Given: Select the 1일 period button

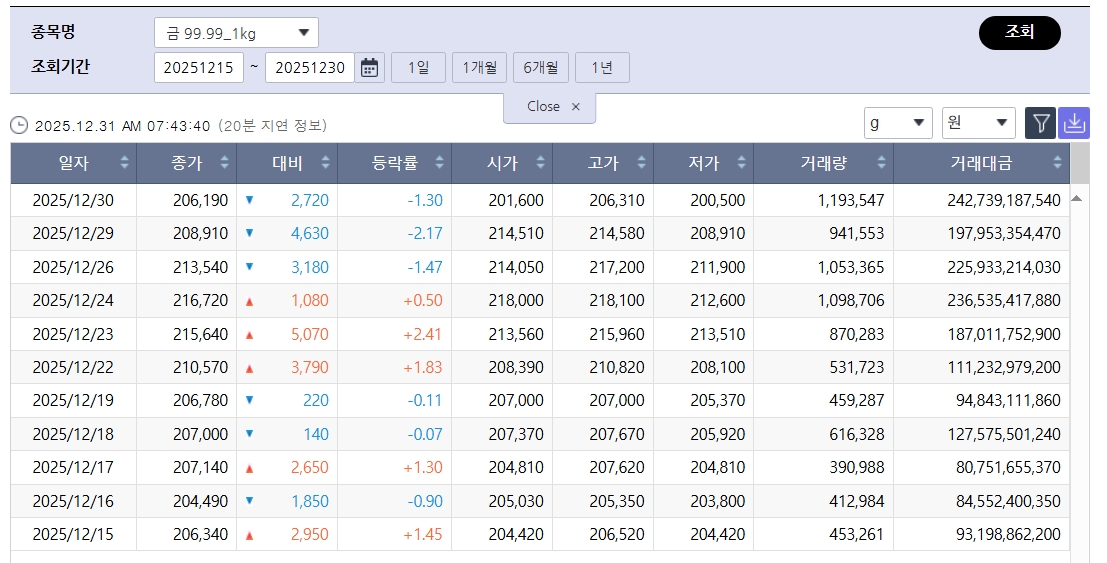Looking at the screenshot, I should coord(419,68).
